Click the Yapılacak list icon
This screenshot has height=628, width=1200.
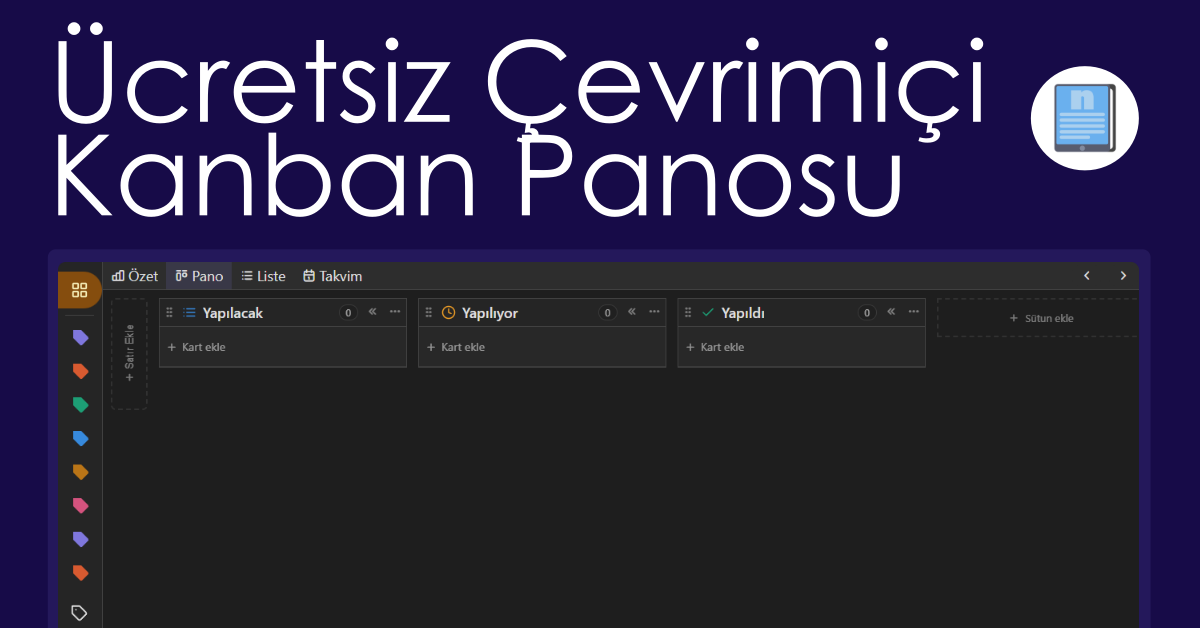coord(189,313)
